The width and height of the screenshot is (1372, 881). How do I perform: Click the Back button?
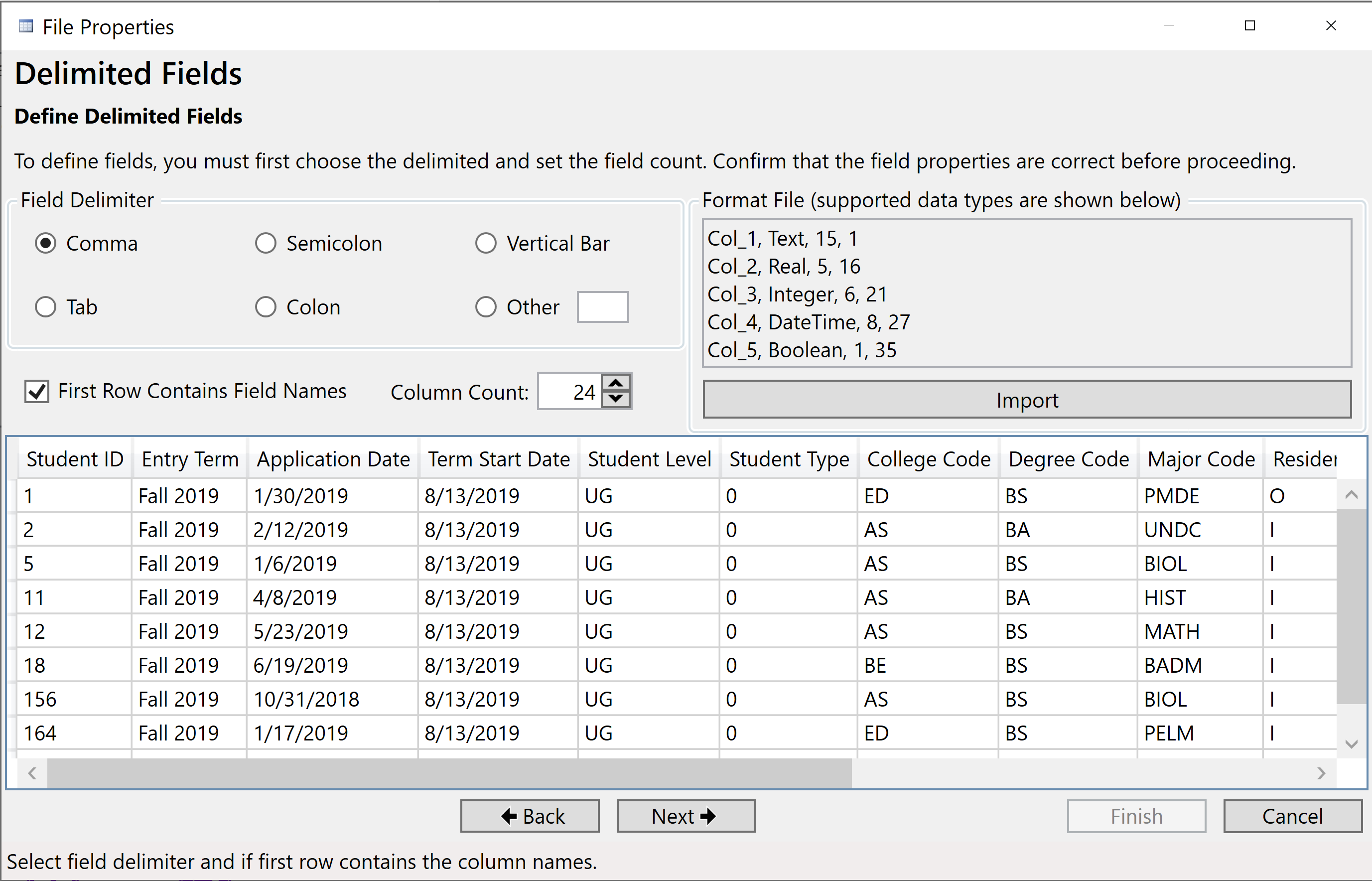click(529, 816)
